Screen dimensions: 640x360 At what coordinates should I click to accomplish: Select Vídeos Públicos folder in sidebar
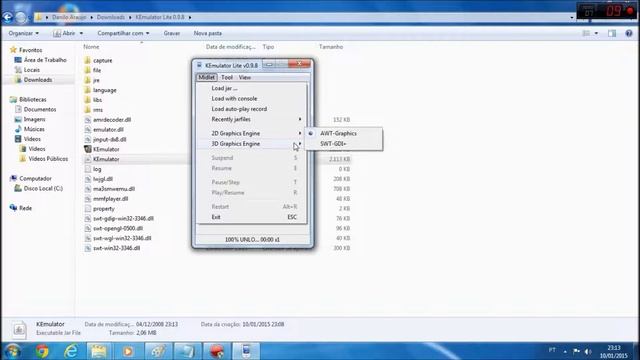coord(48,159)
